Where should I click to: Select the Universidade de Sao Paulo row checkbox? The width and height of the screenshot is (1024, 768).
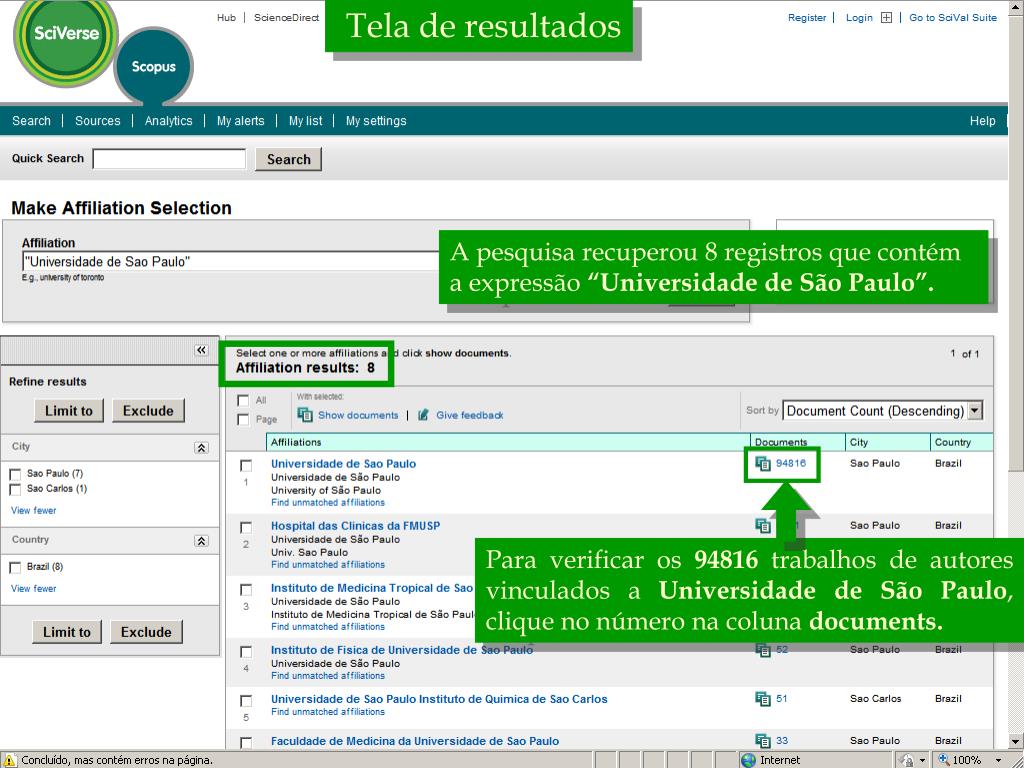pyautogui.click(x=246, y=466)
